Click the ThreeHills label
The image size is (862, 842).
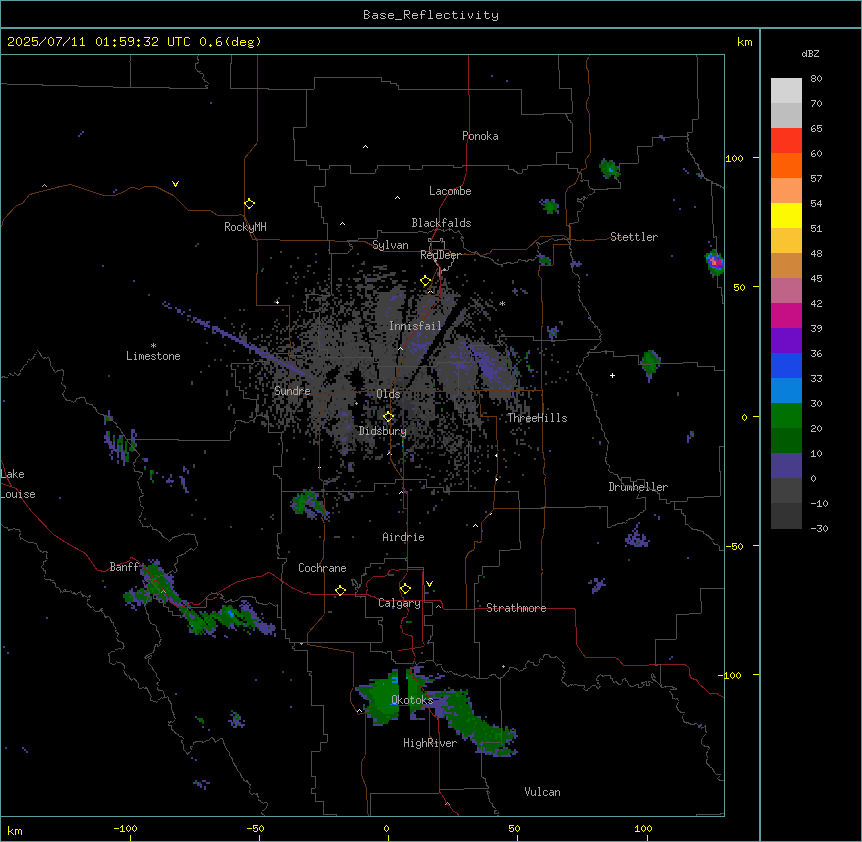click(x=537, y=418)
